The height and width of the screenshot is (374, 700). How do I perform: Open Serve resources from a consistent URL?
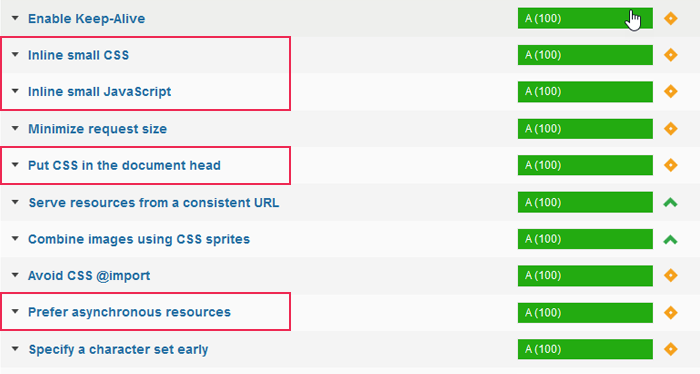pyautogui.click(x=154, y=203)
